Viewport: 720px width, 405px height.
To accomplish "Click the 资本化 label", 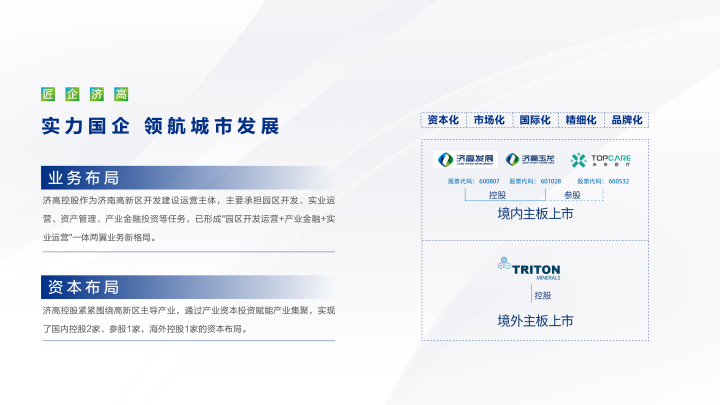I will pyautogui.click(x=443, y=120).
